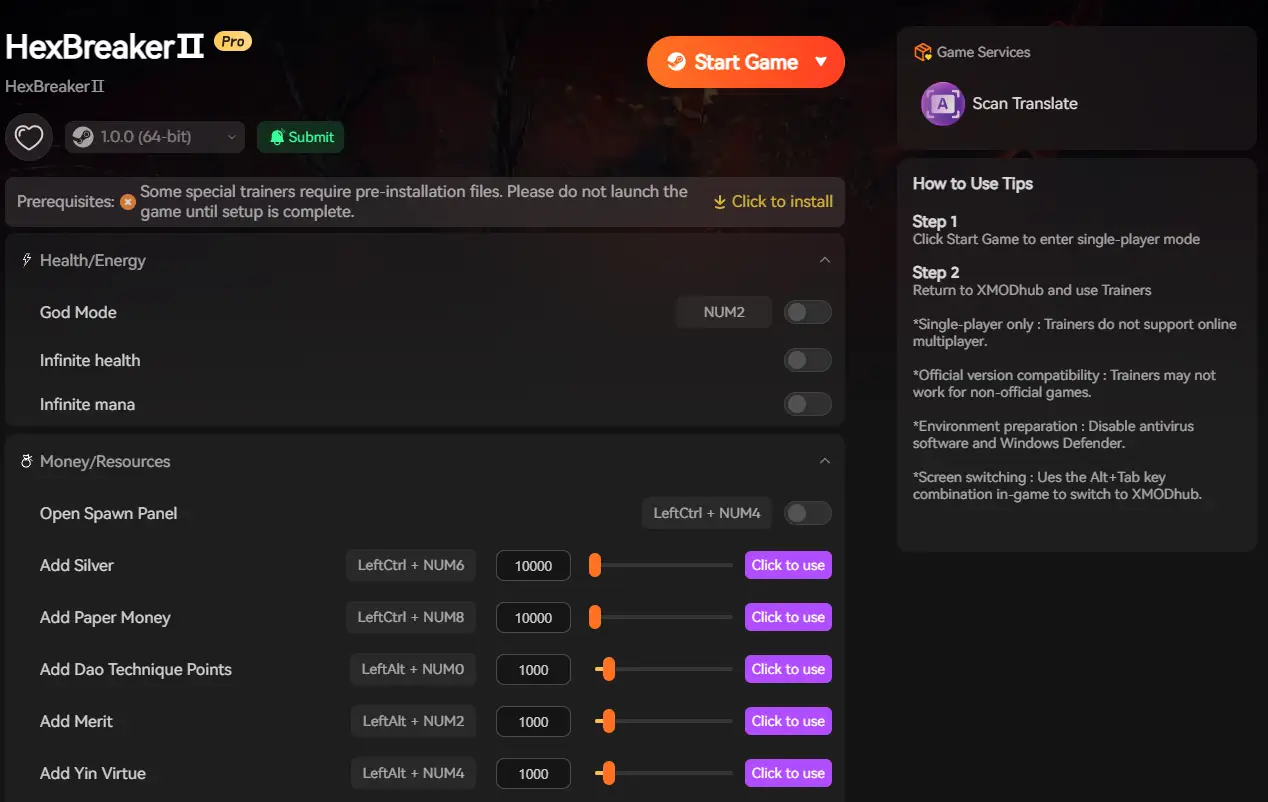Click the Scan Translate icon
The width and height of the screenshot is (1268, 802).
tap(941, 103)
